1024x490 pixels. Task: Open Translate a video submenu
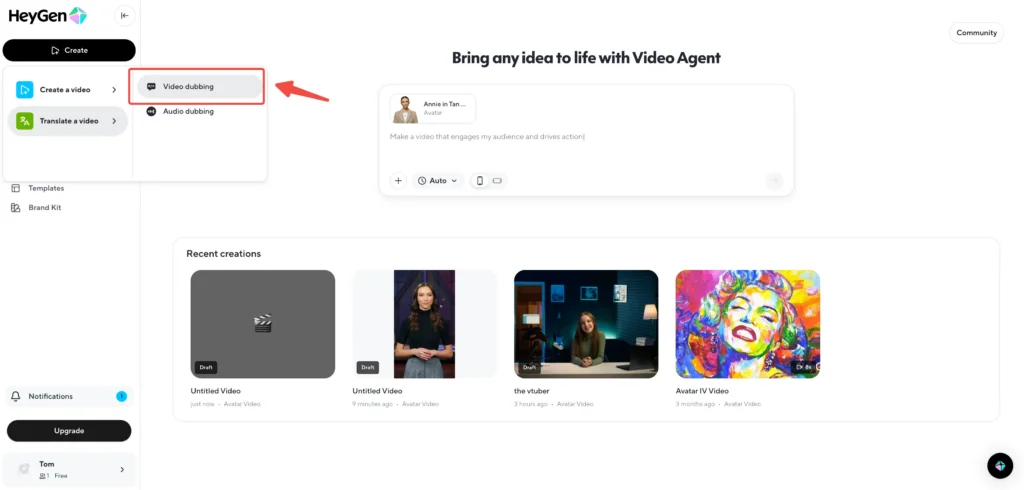(67, 121)
